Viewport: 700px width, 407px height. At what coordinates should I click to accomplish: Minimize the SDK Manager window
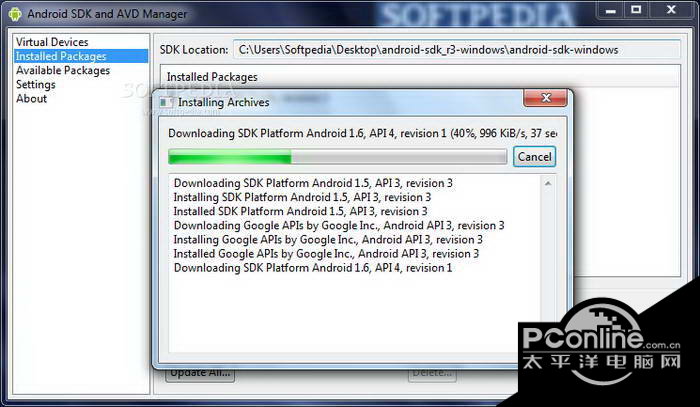(611, 10)
